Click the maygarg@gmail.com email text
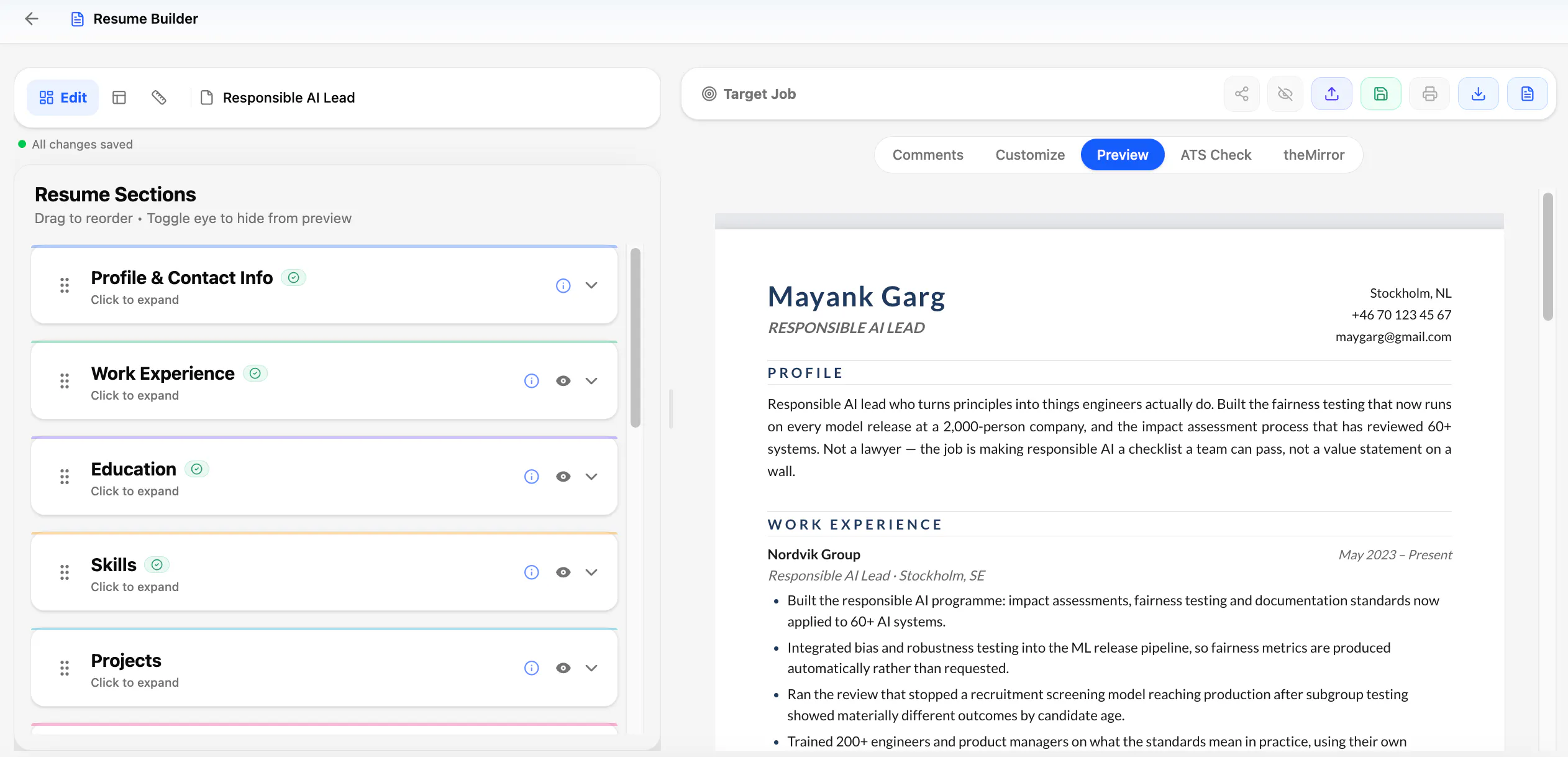This screenshot has width=1568, height=757. 1393,337
